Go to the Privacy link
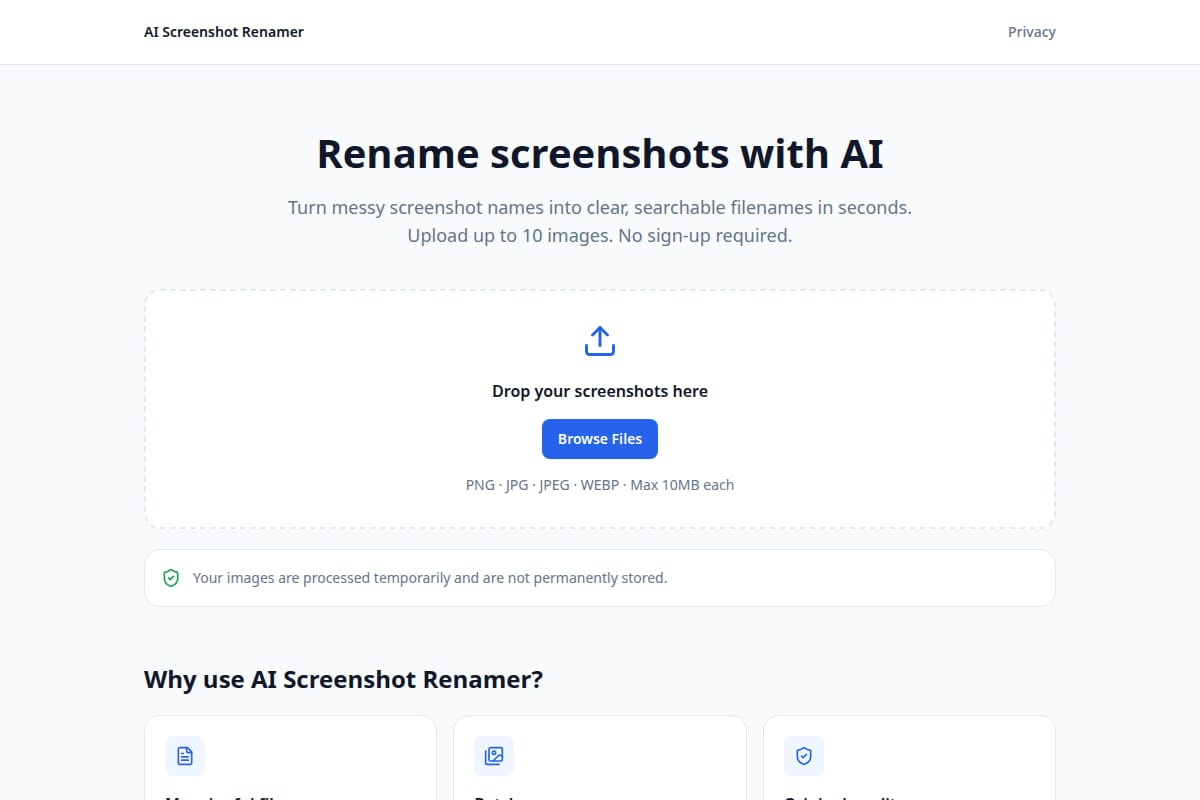Image resolution: width=1200 pixels, height=800 pixels. click(1032, 32)
